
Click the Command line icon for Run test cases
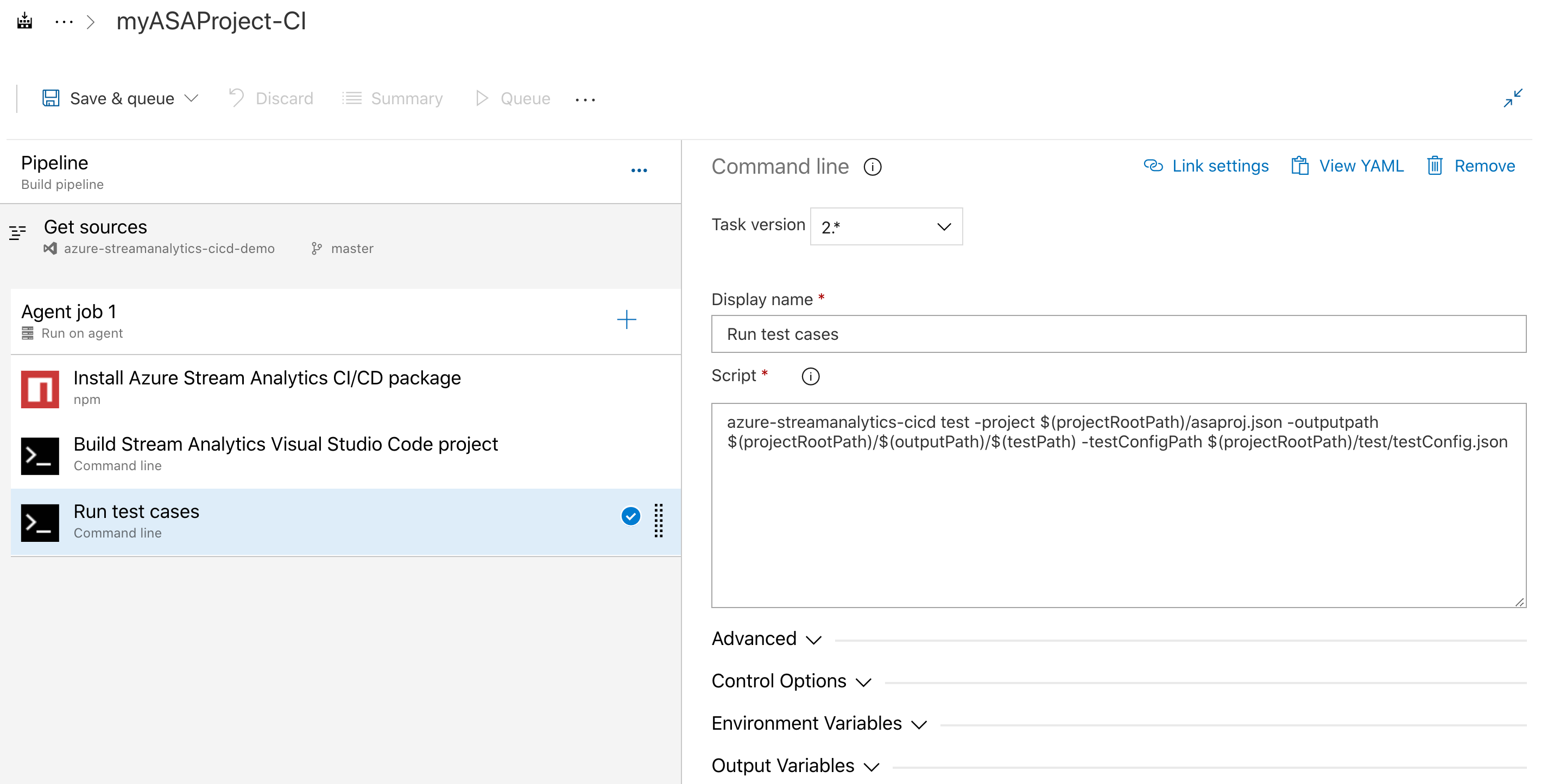point(39,519)
